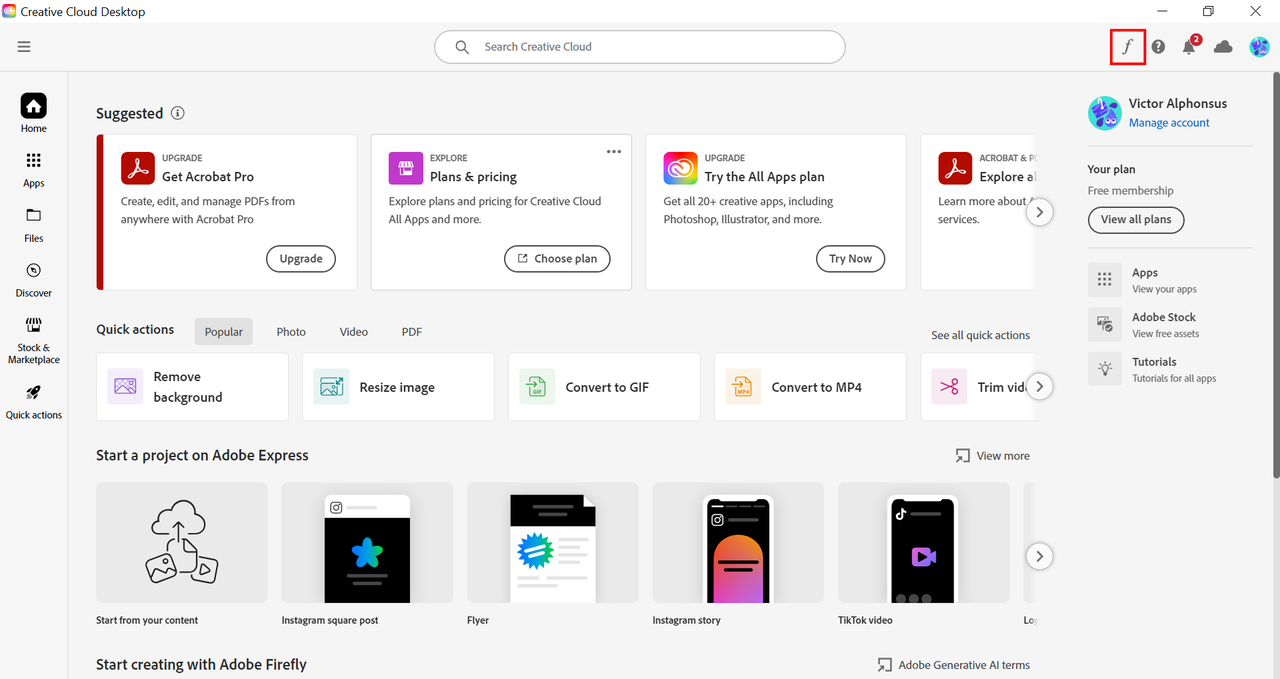The height and width of the screenshot is (679, 1280).
Task: Open the Home section in the sidebar
Action: click(x=33, y=112)
